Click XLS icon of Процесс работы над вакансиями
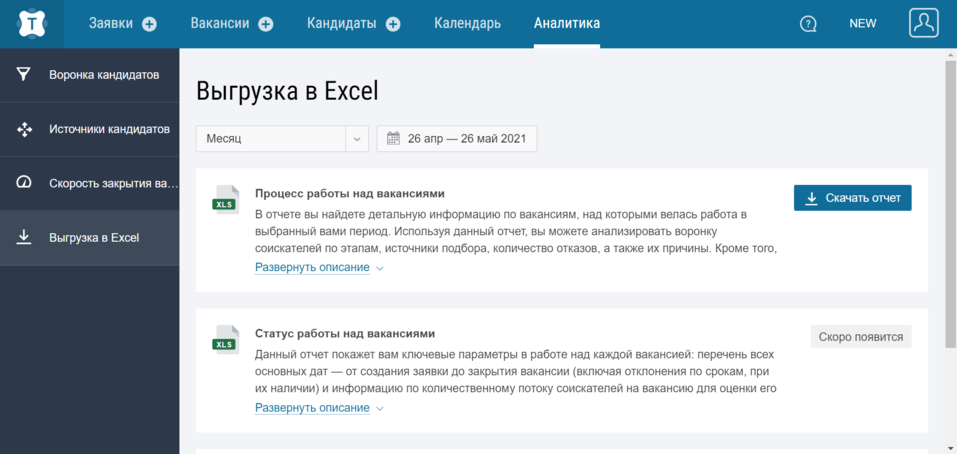Screen dimensions: 957x454 coord(225,200)
